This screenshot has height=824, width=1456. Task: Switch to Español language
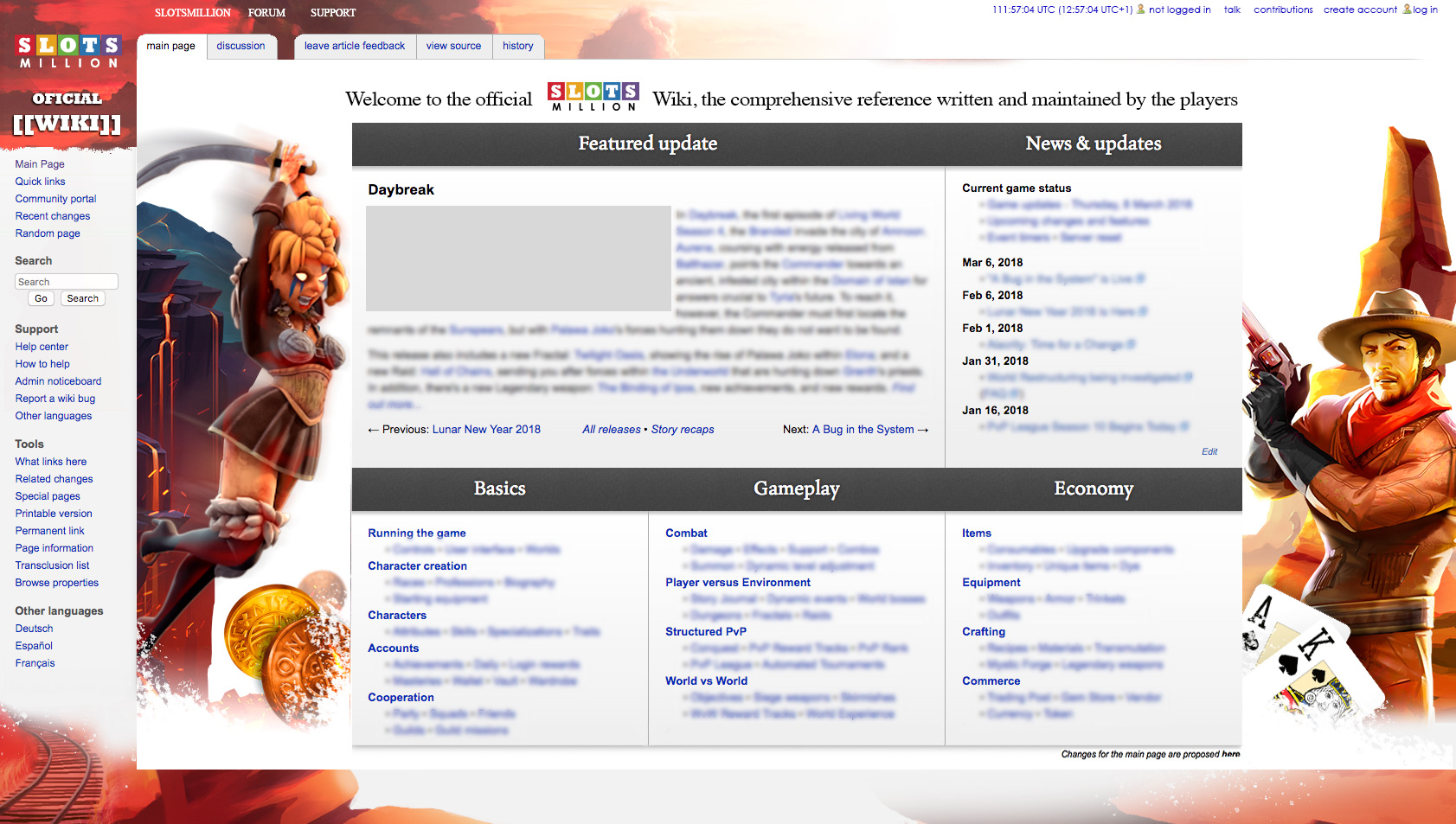[34, 646]
